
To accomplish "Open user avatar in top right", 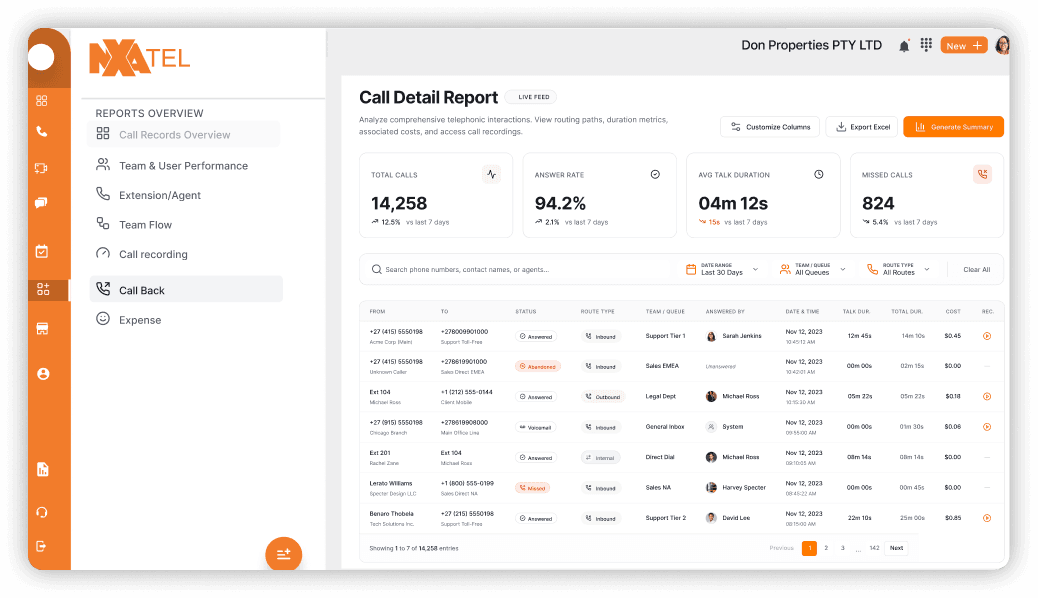I will coord(1002,45).
